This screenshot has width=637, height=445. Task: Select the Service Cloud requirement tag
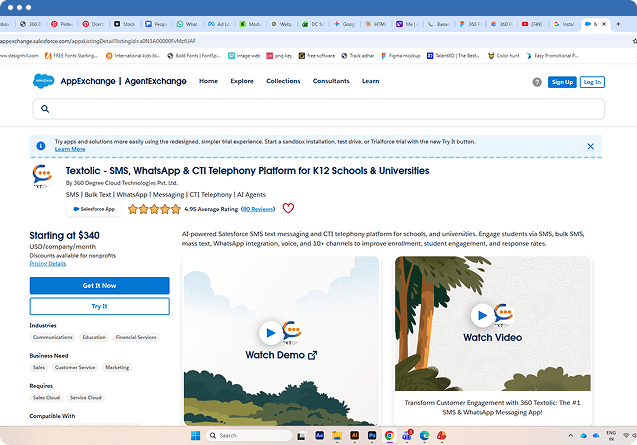point(85,397)
